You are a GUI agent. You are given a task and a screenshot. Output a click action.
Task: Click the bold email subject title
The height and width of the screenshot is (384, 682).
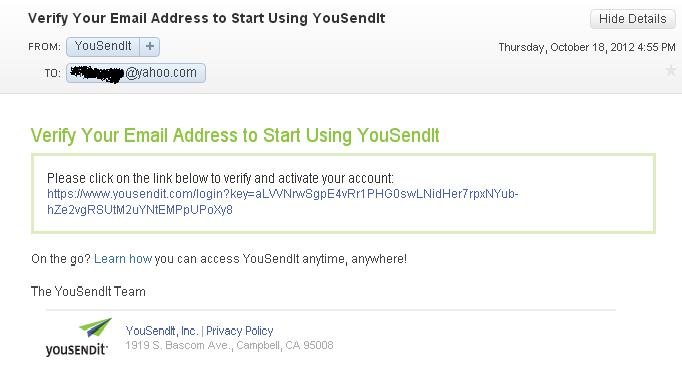coord(207,18)
